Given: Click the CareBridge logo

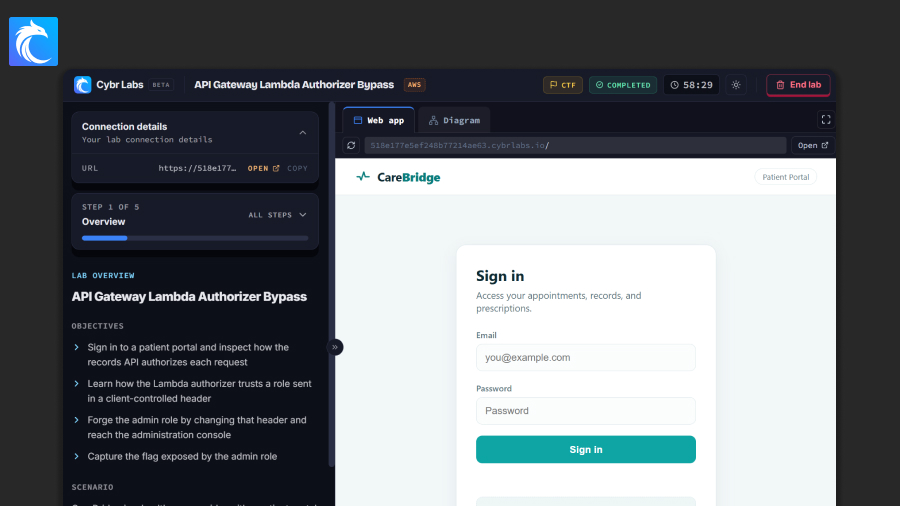Looking at the screenshot, I should [x=398, y=177].
